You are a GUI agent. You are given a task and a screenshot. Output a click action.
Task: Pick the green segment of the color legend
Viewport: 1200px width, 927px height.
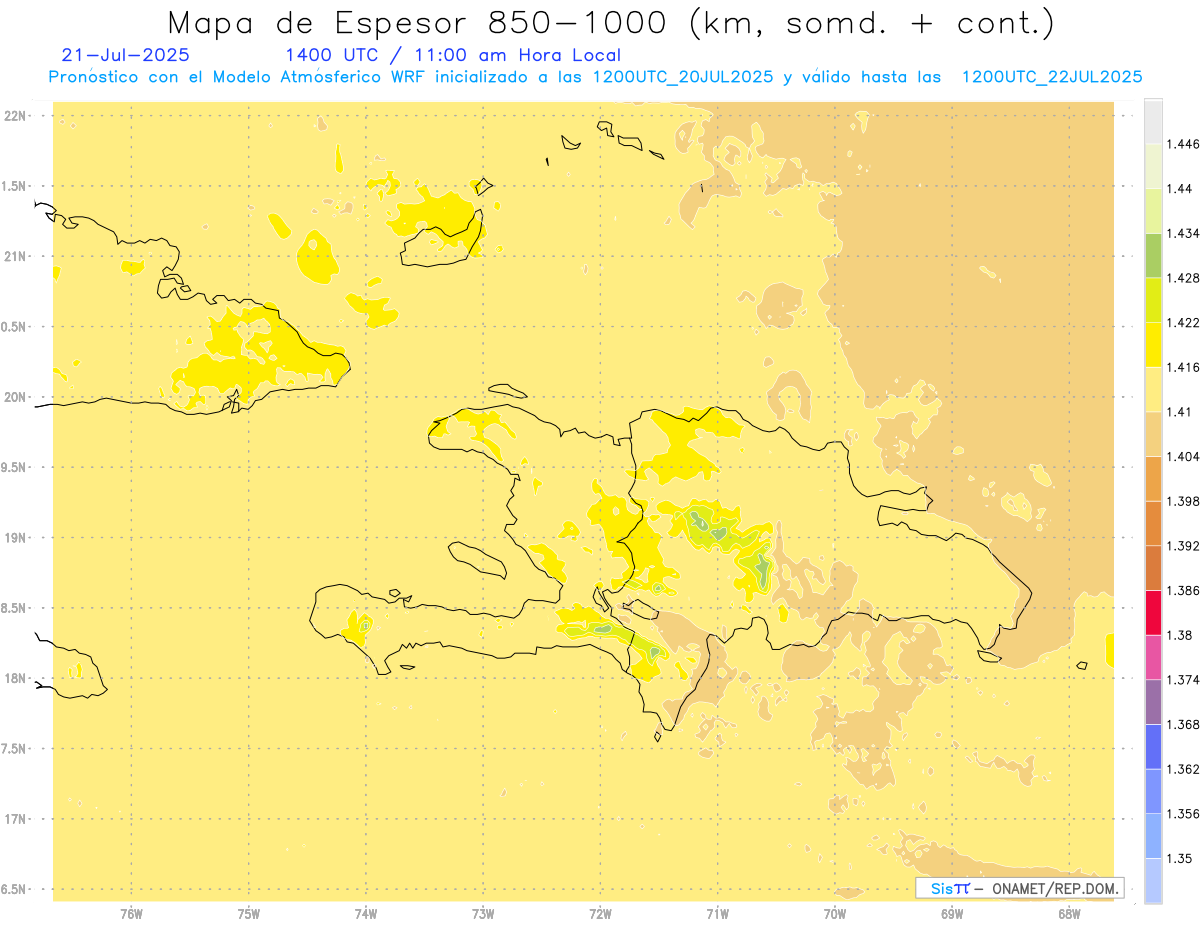[x=1153, y=256]
